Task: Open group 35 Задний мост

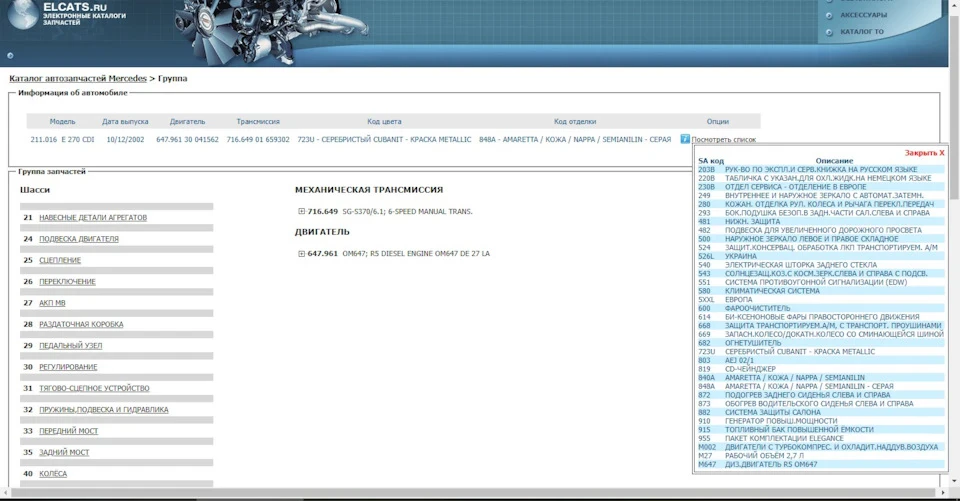Action: click(64, 453)
